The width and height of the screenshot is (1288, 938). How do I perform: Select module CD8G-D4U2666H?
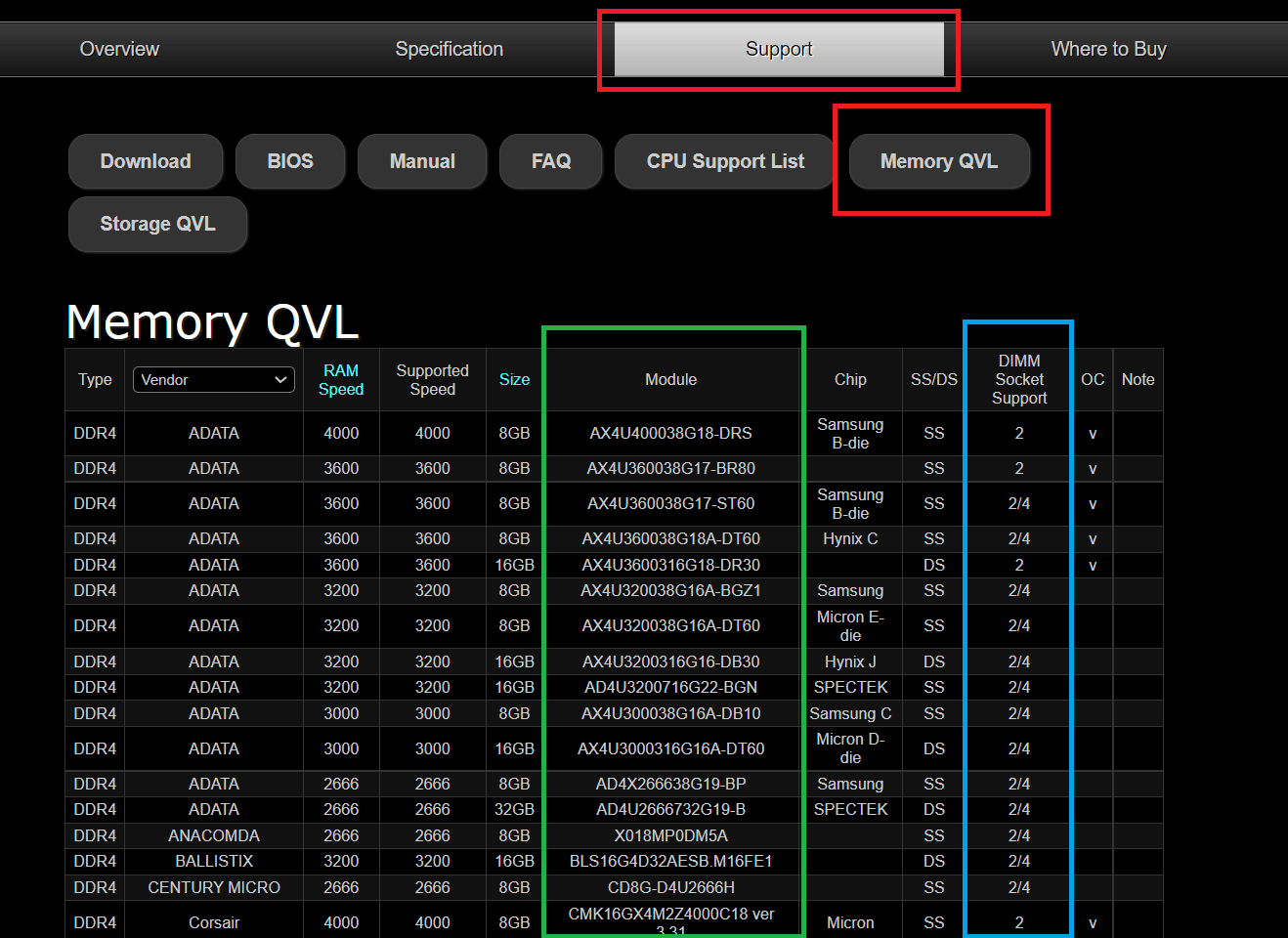[x=670, y=887]
